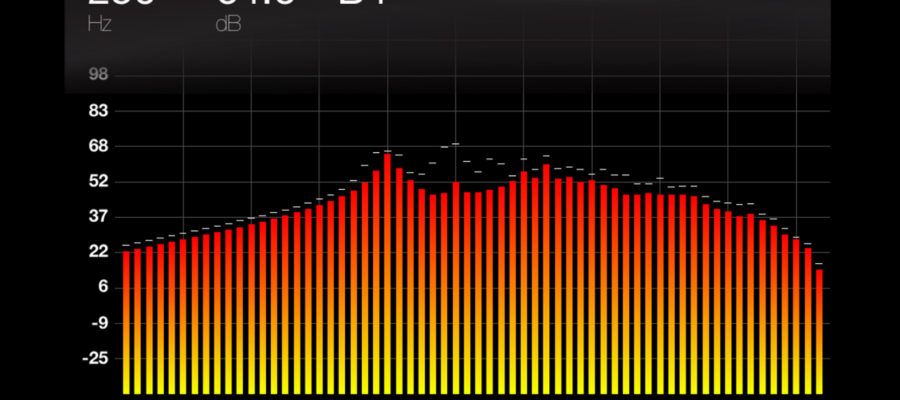Tap the Hz unit label
This screenshot has height=400, width=900.
tap(97, 23)
